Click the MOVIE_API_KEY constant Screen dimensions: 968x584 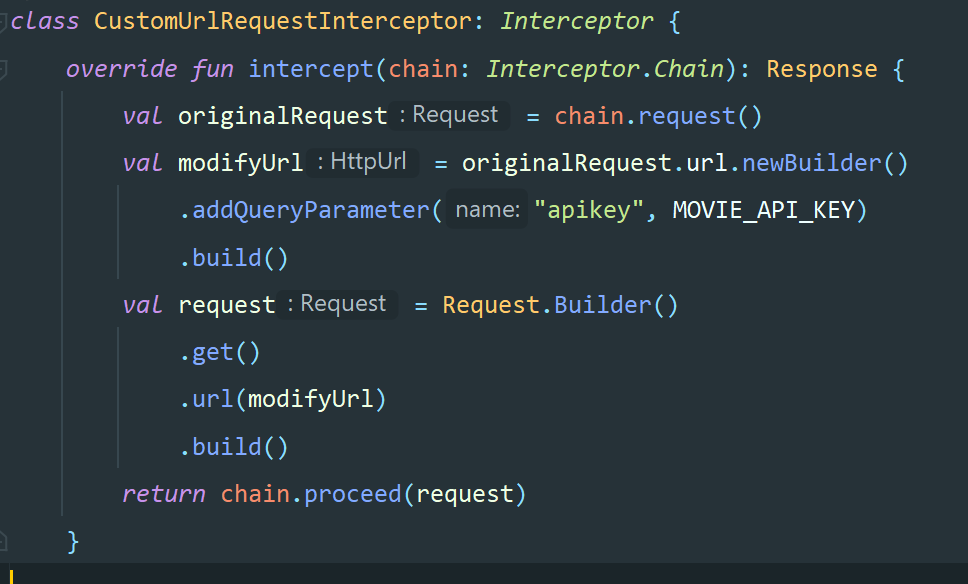pos(763,211)
